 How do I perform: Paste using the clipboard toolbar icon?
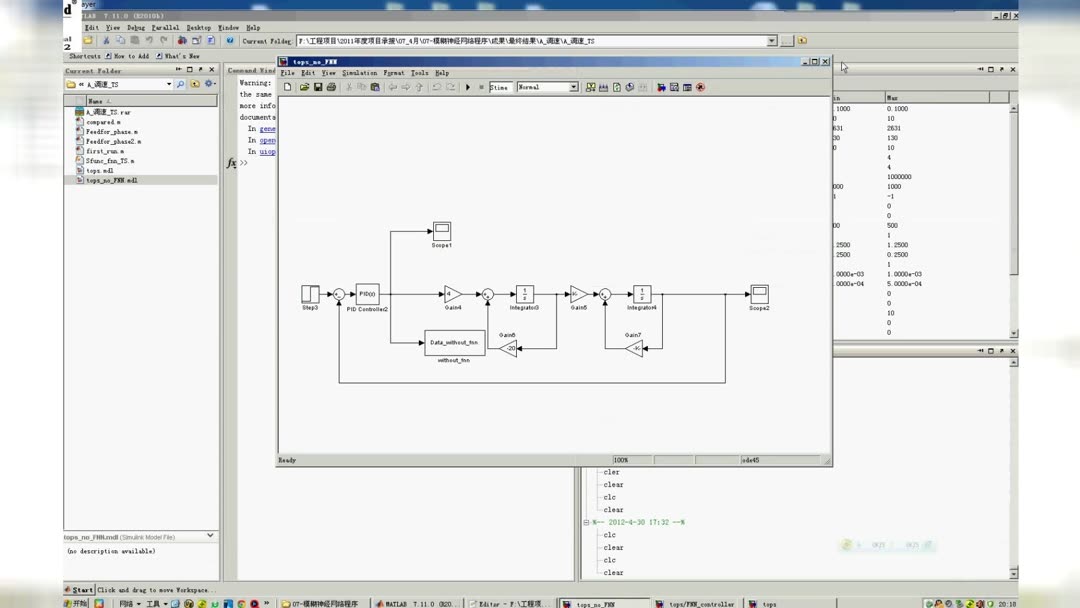(x=375, y=87)
